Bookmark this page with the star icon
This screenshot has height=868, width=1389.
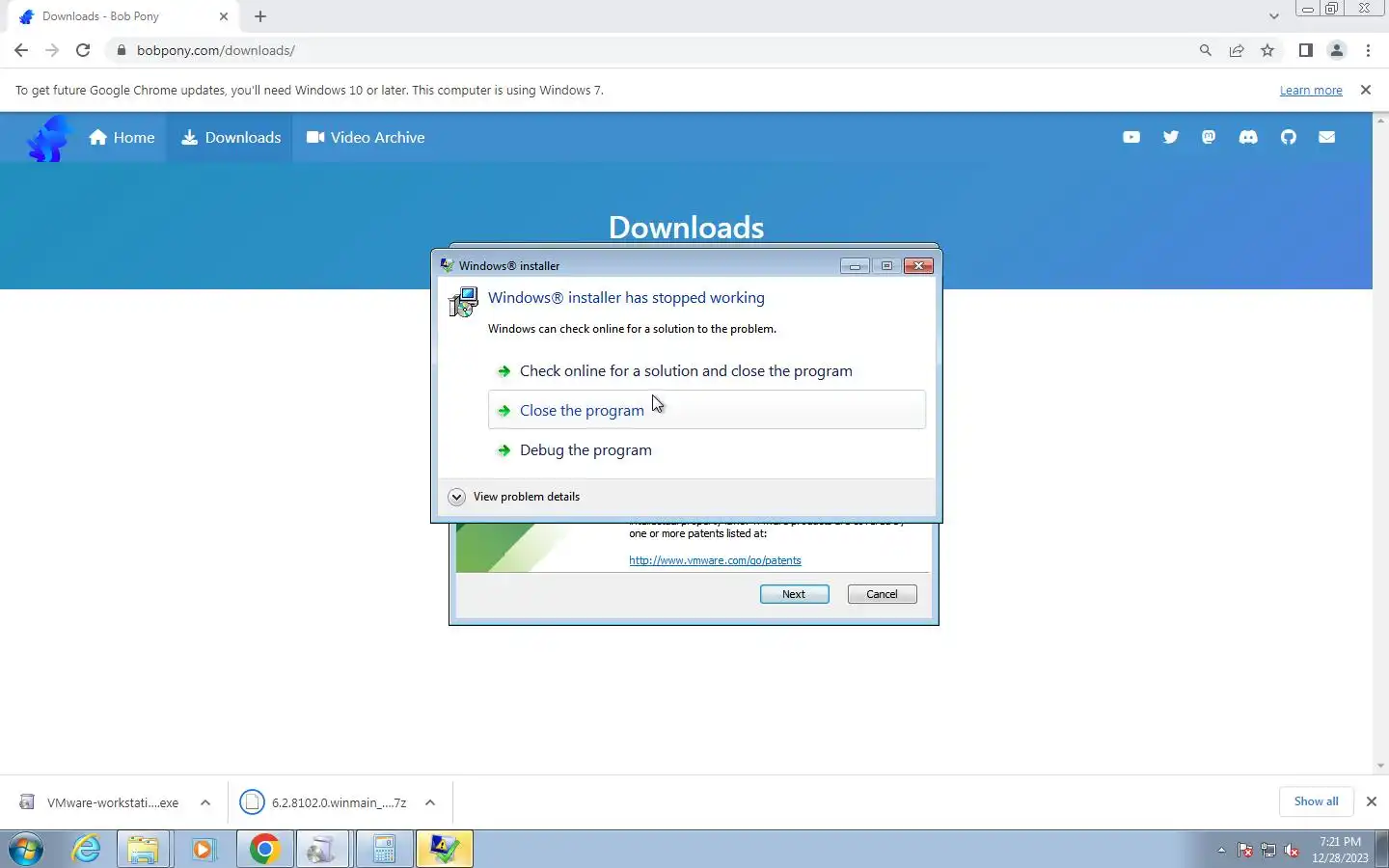pos(1267,50)
